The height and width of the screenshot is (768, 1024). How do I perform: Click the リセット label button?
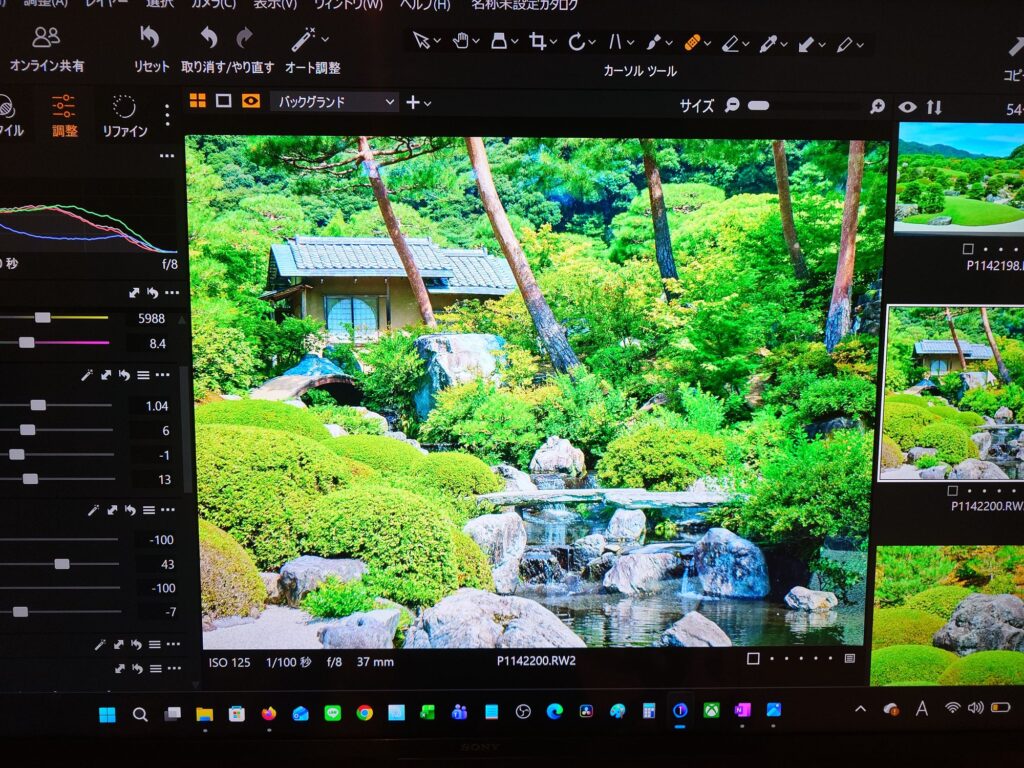pos(151,67)
